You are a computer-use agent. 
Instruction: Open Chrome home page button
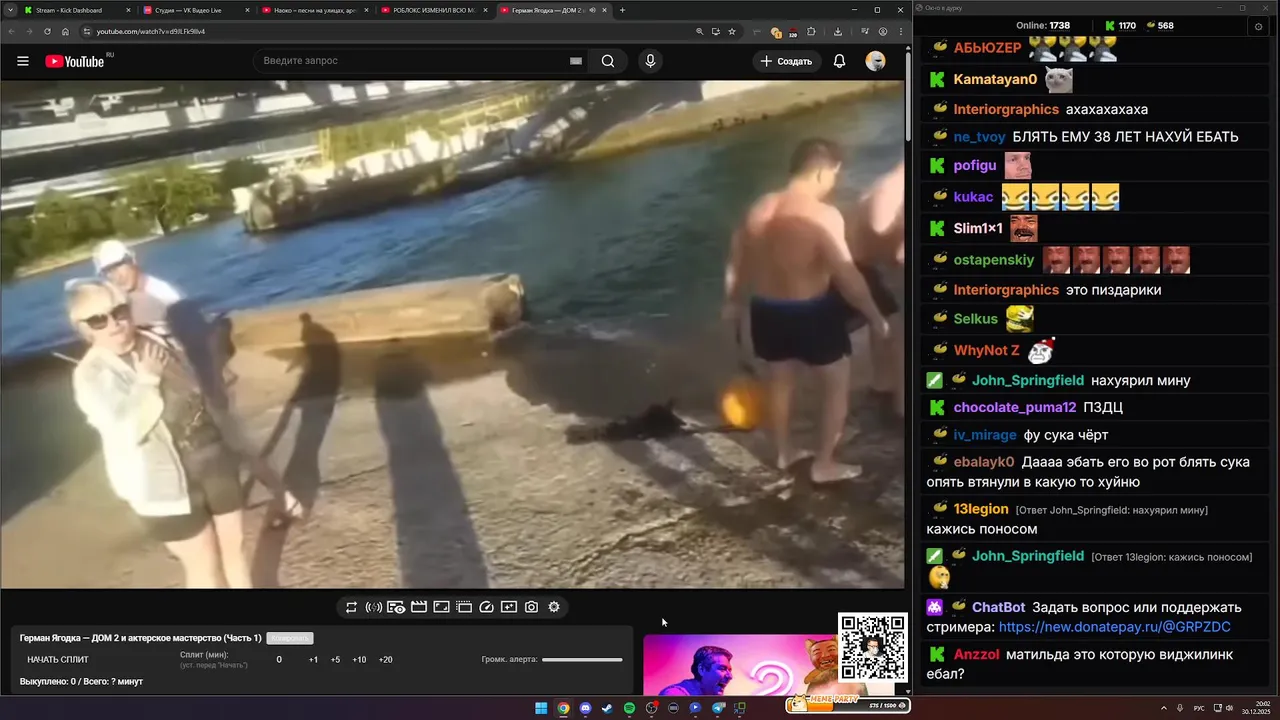pyautogui.click(x=65, y=31)
